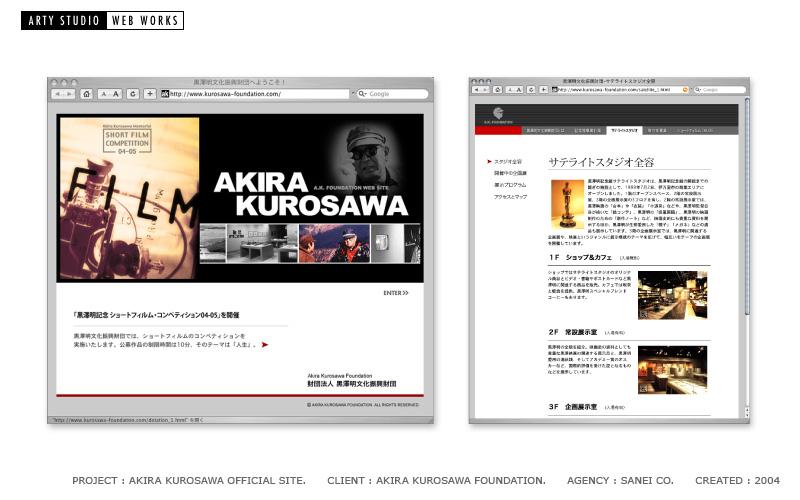Click the ENTER>> link on Kurosawa homepage

point(396,293)
